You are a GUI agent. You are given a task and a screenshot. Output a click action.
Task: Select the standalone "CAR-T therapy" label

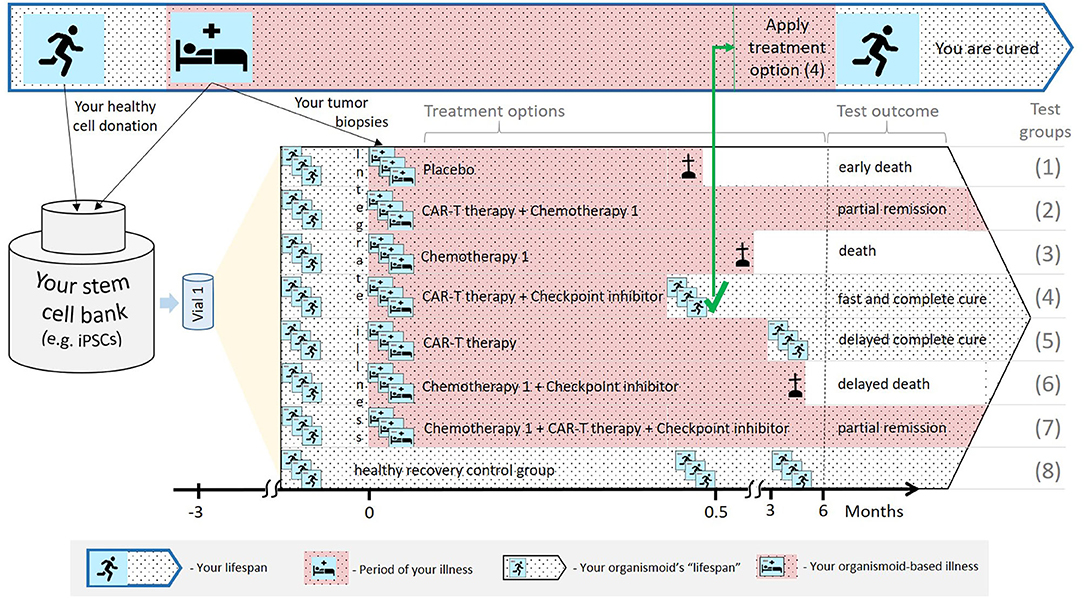click(469, 342)
